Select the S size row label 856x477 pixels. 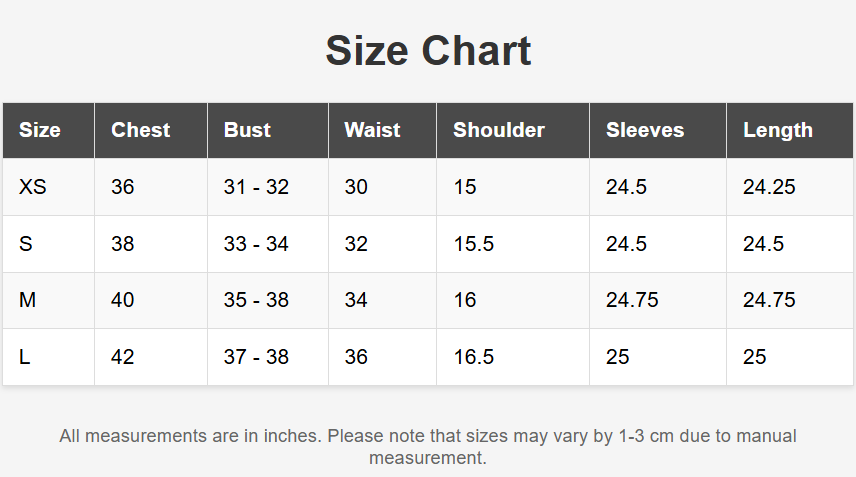[26, 244]
